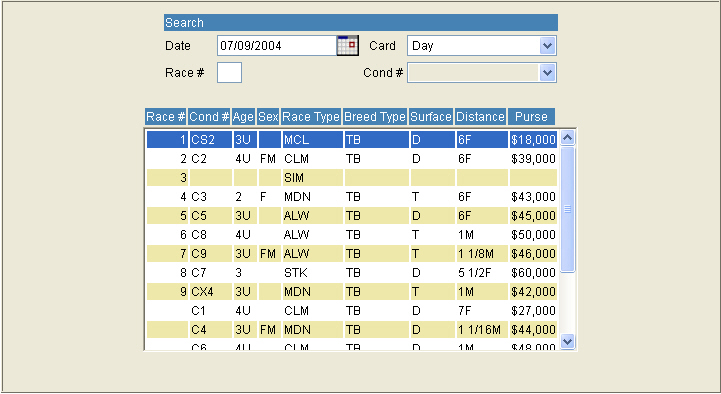
Task: Select the C4 condition cell
Action: point(211,330)
